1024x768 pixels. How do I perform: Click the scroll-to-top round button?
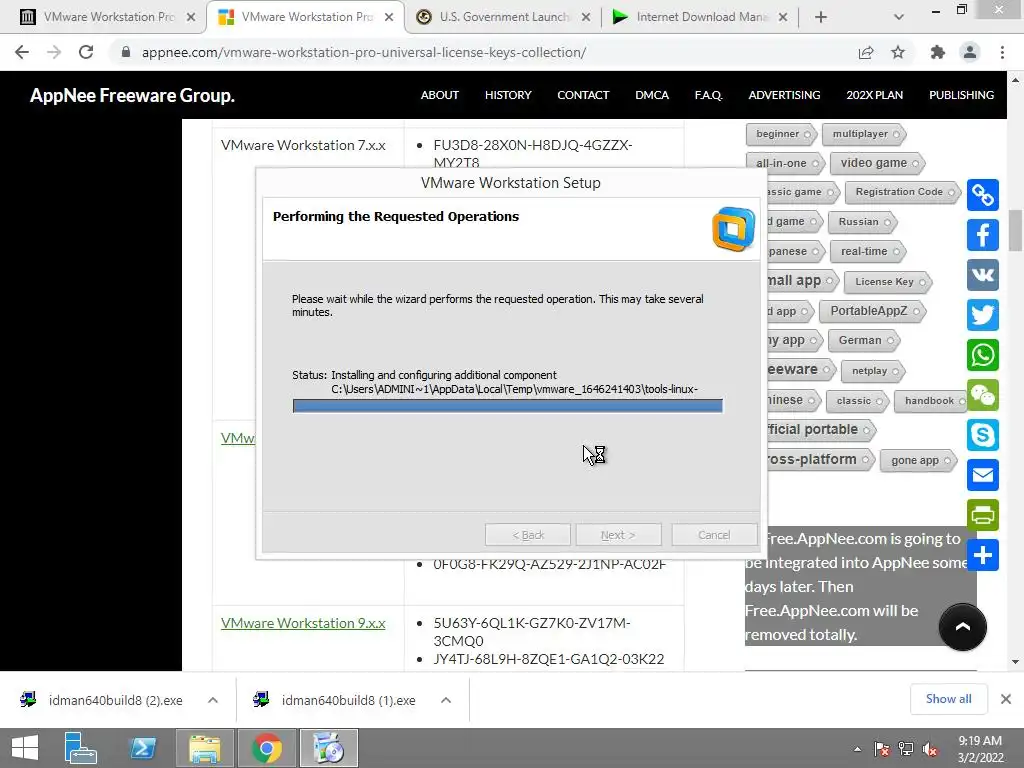pos(963,627)
